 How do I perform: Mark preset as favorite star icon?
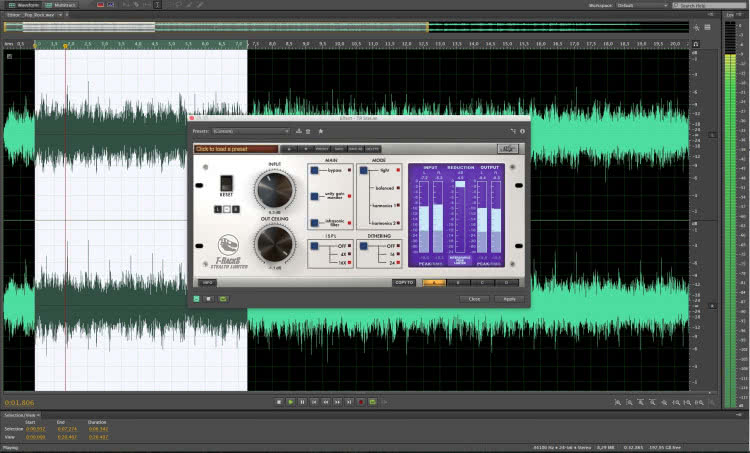(x=321, y=131)
